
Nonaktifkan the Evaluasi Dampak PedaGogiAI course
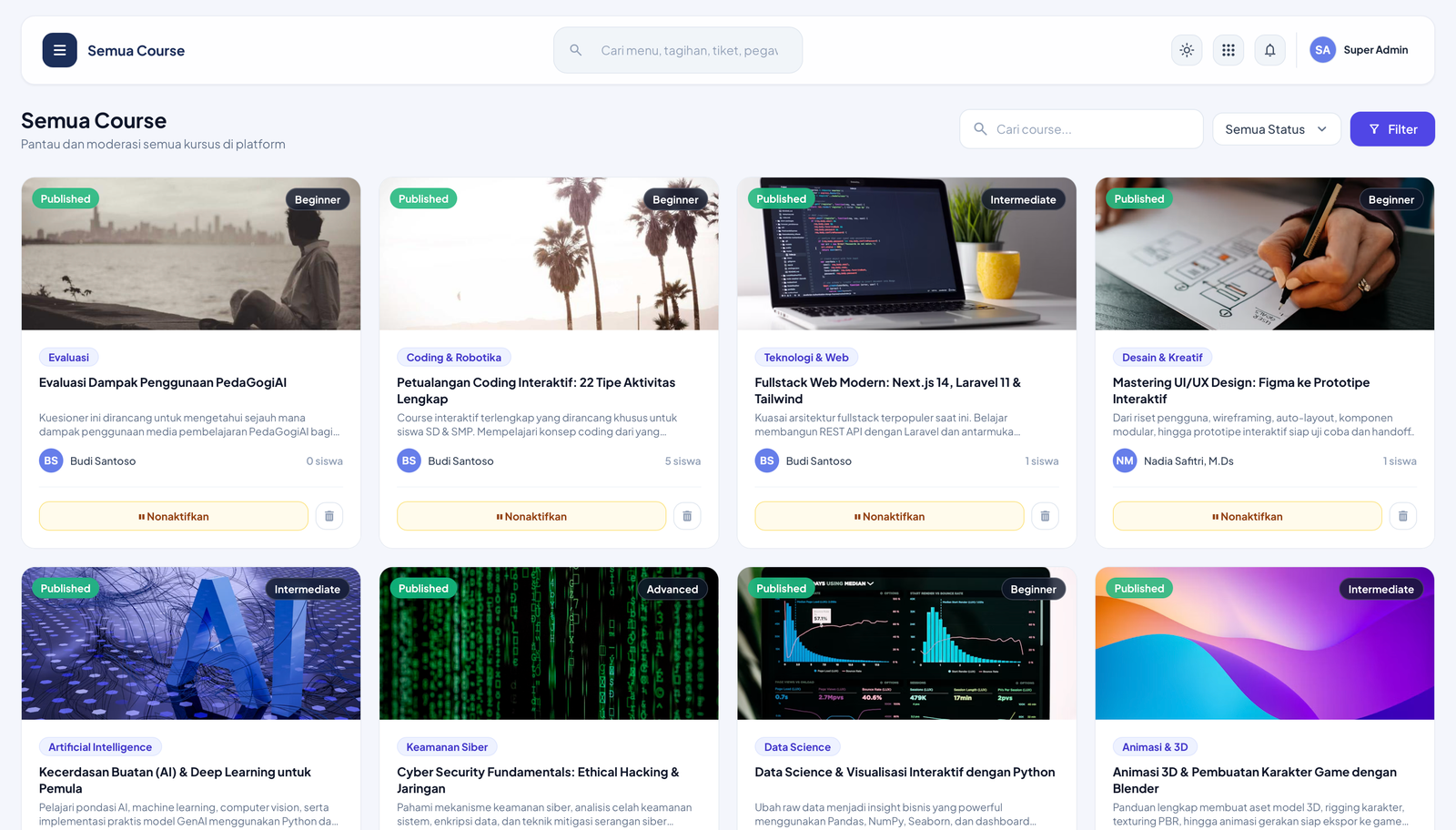tap(174, 516)
